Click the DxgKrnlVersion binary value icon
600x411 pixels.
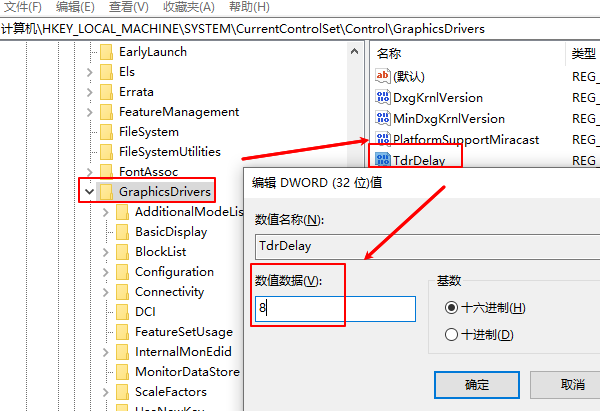pyautogui.click(x=383, y=97)
